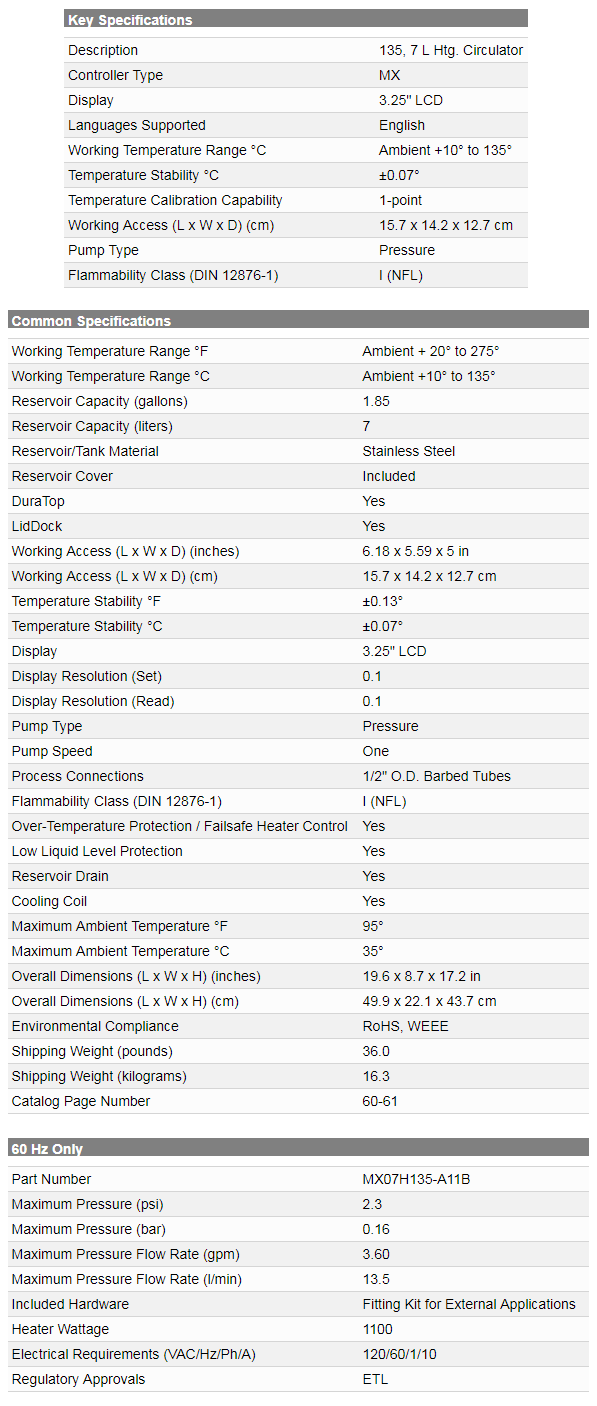Select the Regulatory Approvals ETL value
Viewport: 597px width, 1406px height.
point(375,1379)
